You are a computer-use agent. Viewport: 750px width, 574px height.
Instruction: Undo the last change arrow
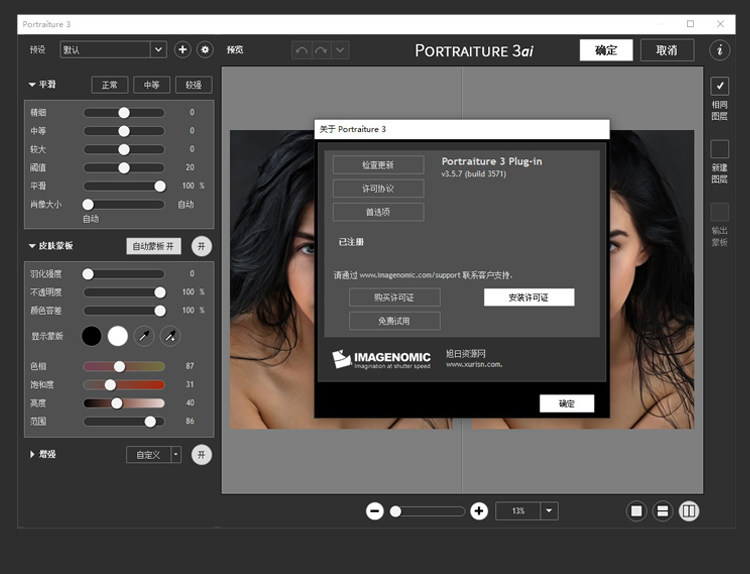pos(302,50)
